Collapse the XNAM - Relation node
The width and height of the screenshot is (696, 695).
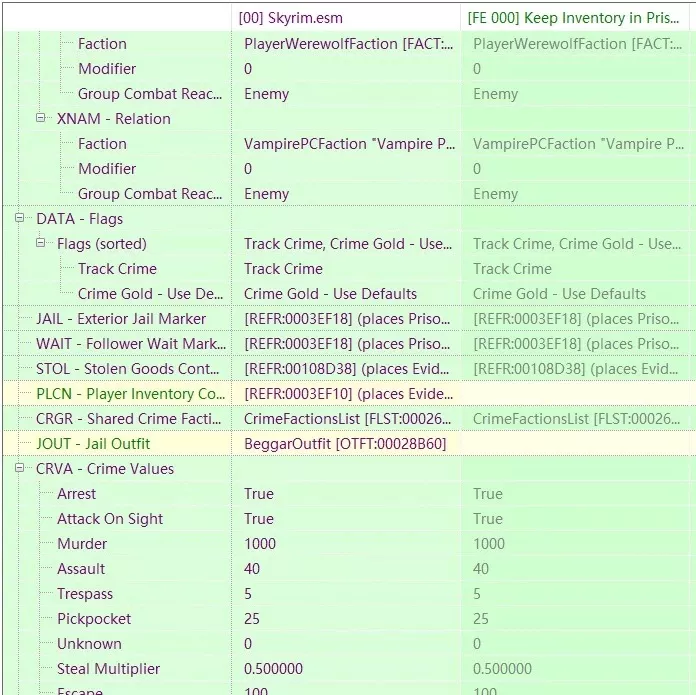click(x=40, y=118)
